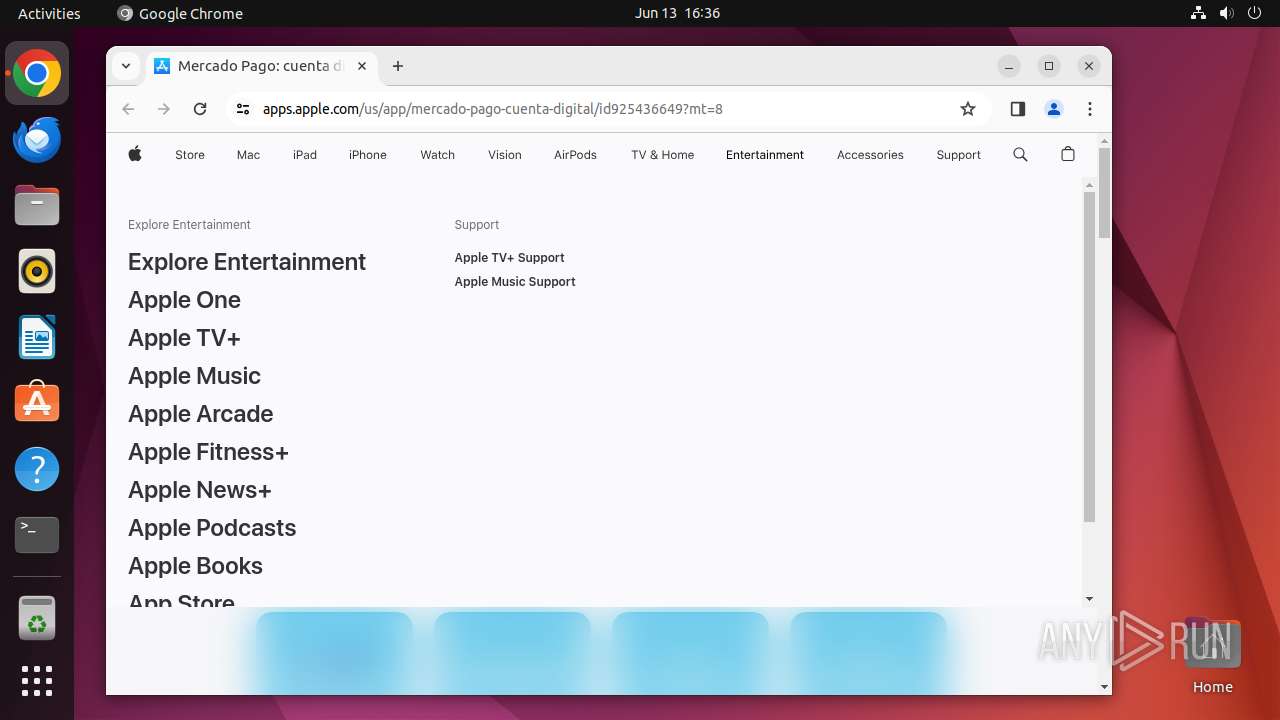Open the Apple One link
The height and width of the screenshot is (720, 1280).
[184, 300]
